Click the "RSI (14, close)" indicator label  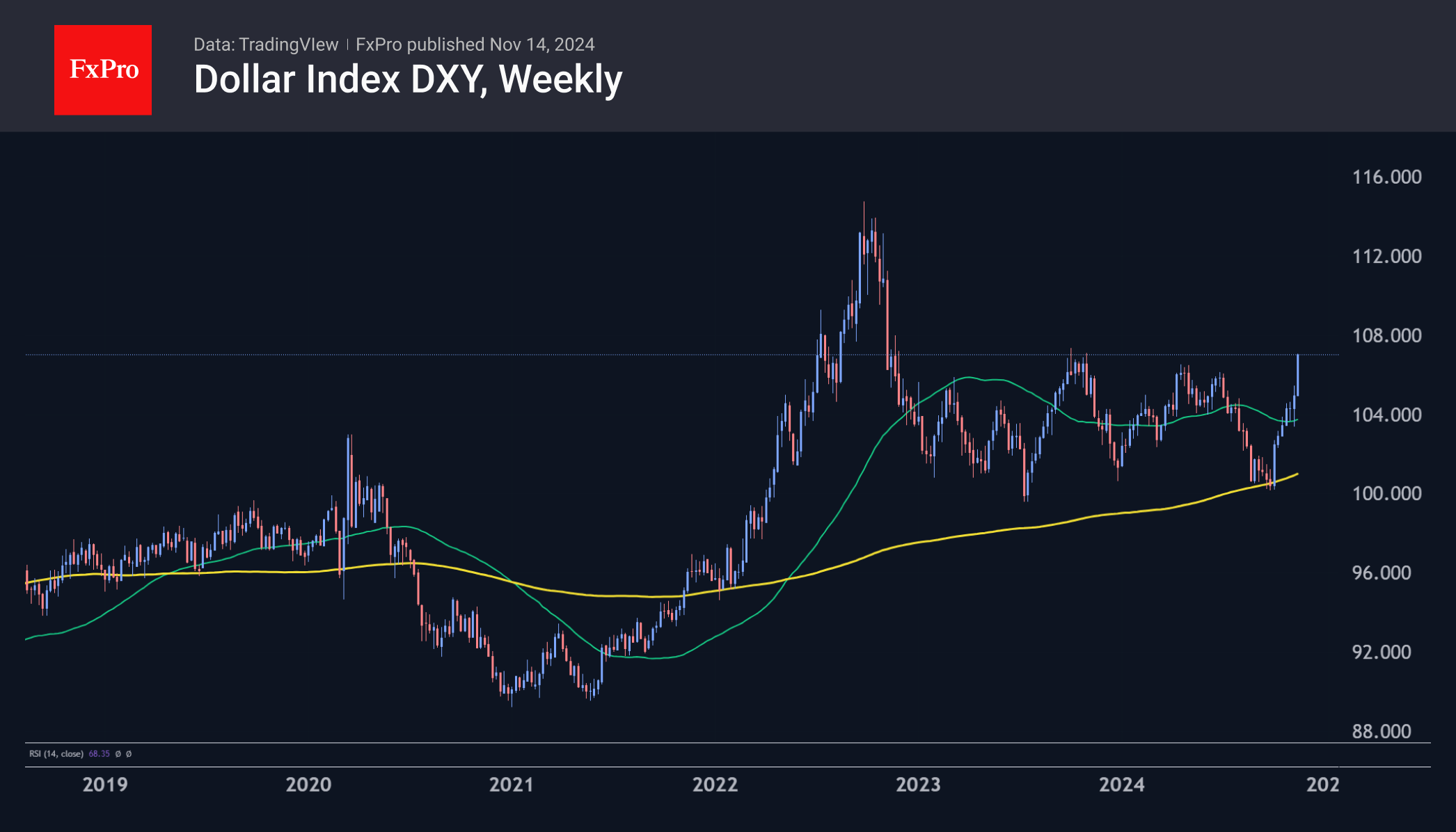click(56, 754)
